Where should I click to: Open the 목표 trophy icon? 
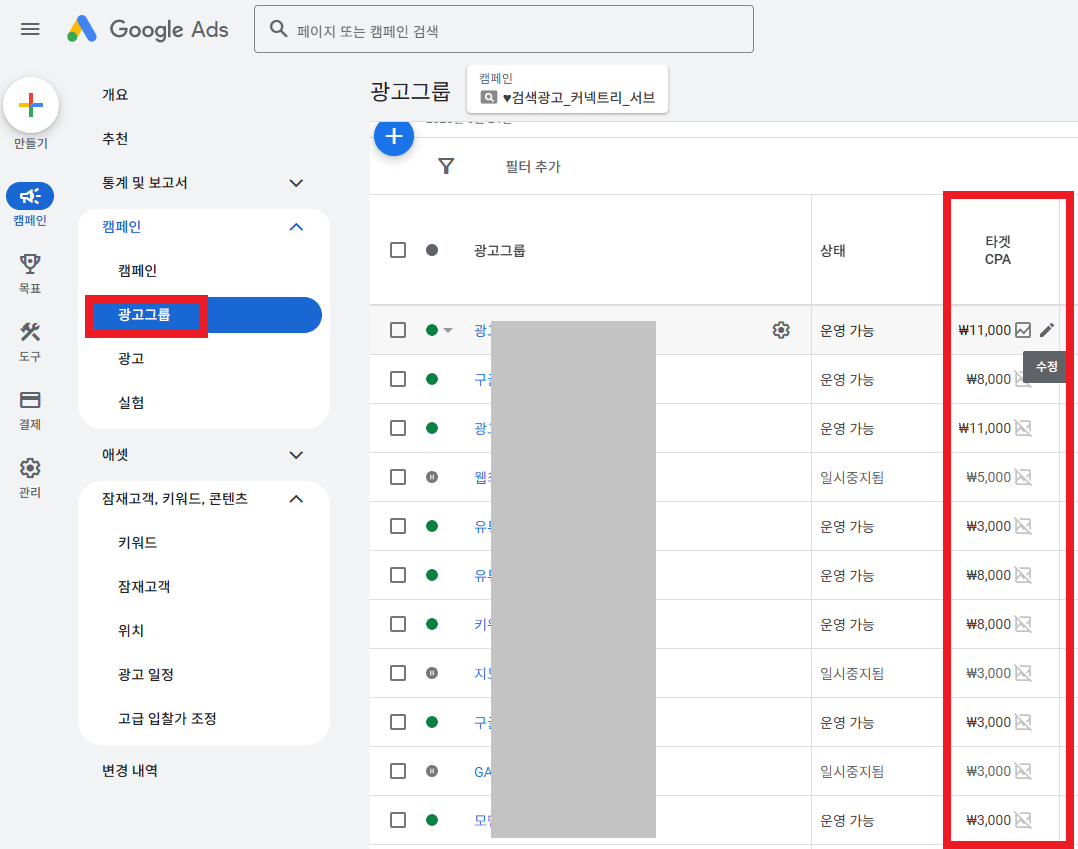(x=29, y=266)
